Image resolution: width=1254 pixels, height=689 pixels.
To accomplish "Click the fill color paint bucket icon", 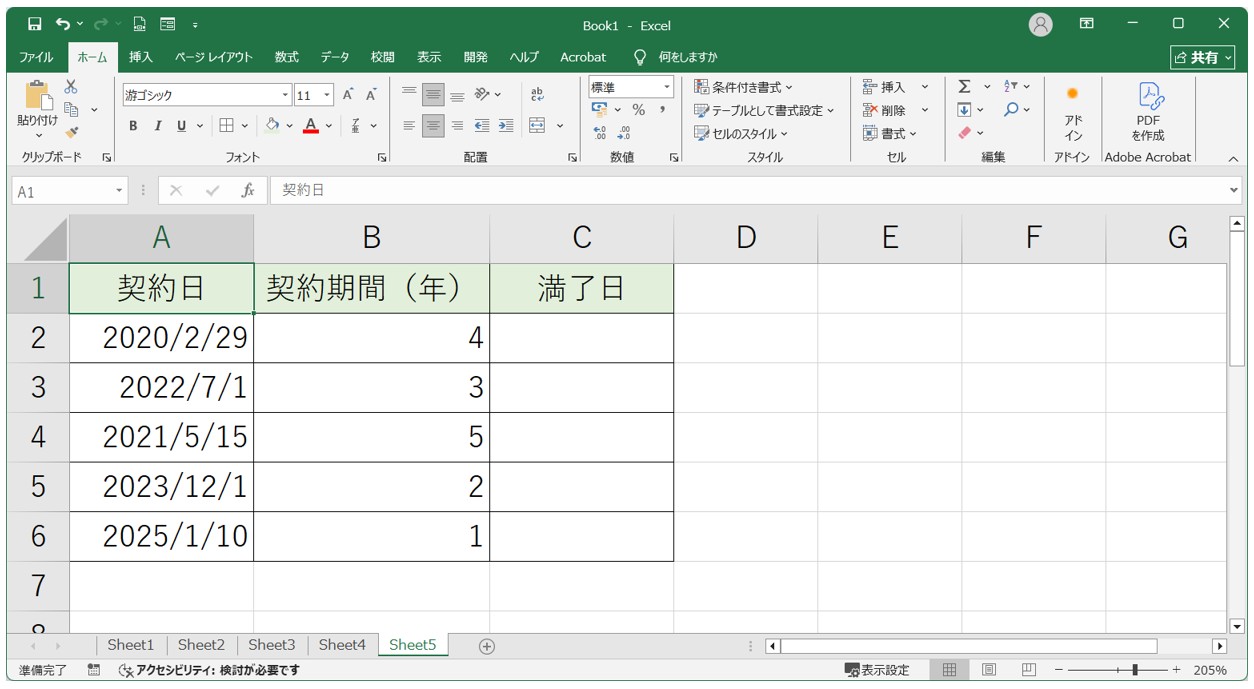I will click(x=271, y=126).
